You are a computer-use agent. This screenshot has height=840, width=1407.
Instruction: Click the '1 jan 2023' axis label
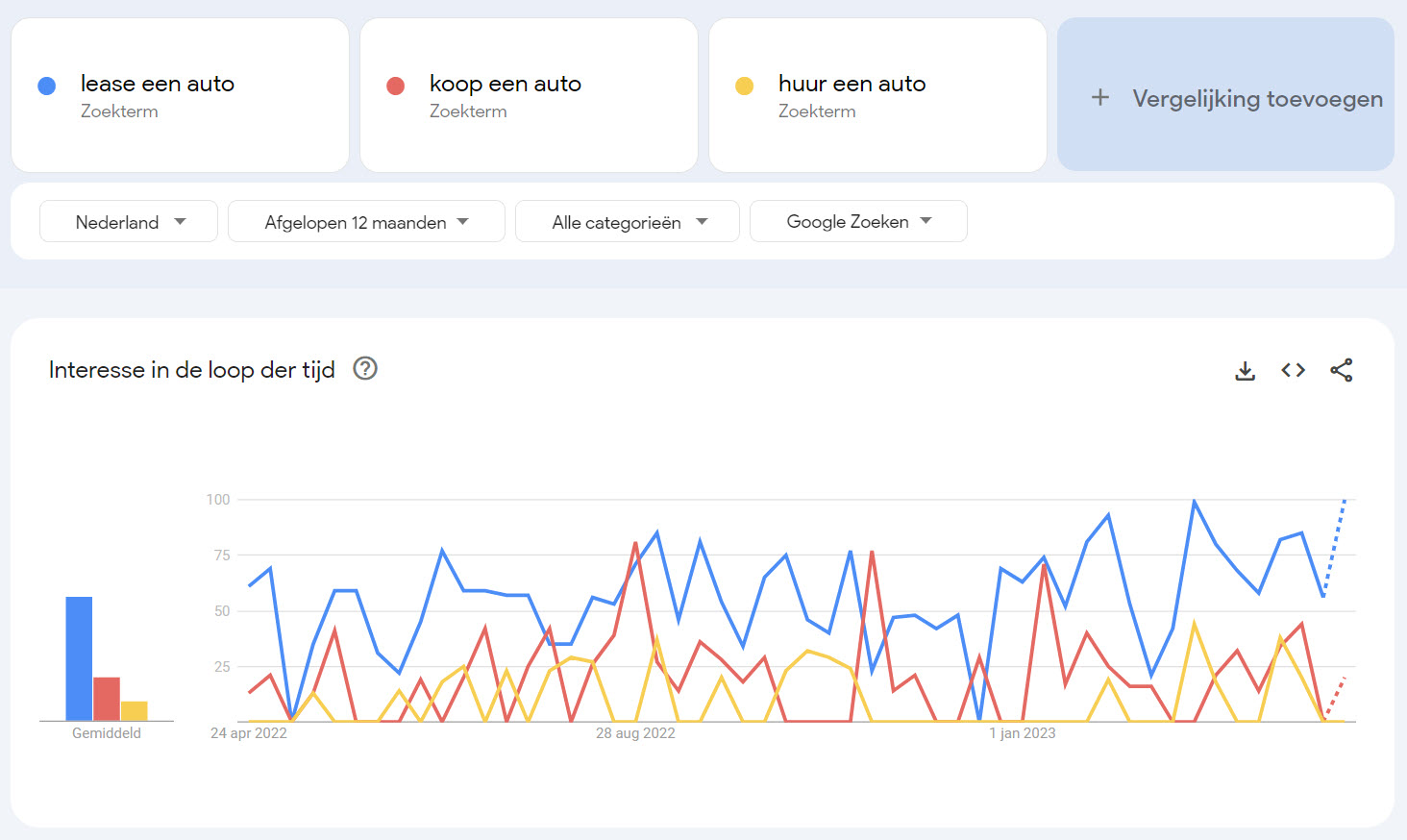[1023, 732]
